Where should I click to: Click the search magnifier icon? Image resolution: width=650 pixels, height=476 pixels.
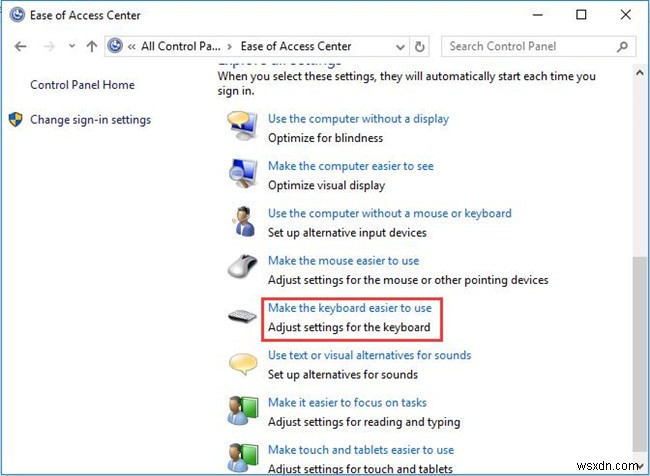point(622,46)
